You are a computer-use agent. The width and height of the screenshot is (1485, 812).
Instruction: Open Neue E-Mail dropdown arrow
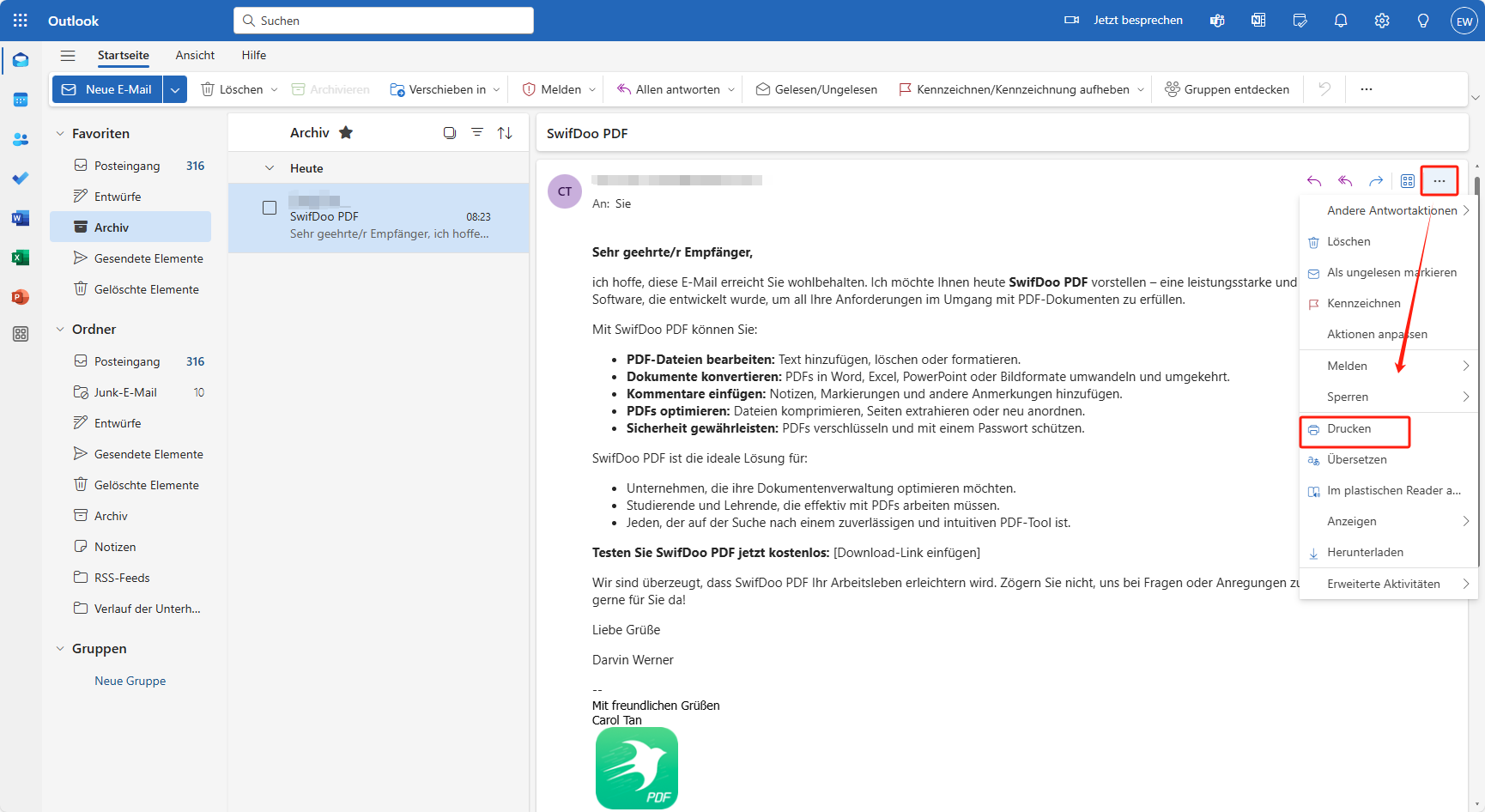[x=175, y=89]
